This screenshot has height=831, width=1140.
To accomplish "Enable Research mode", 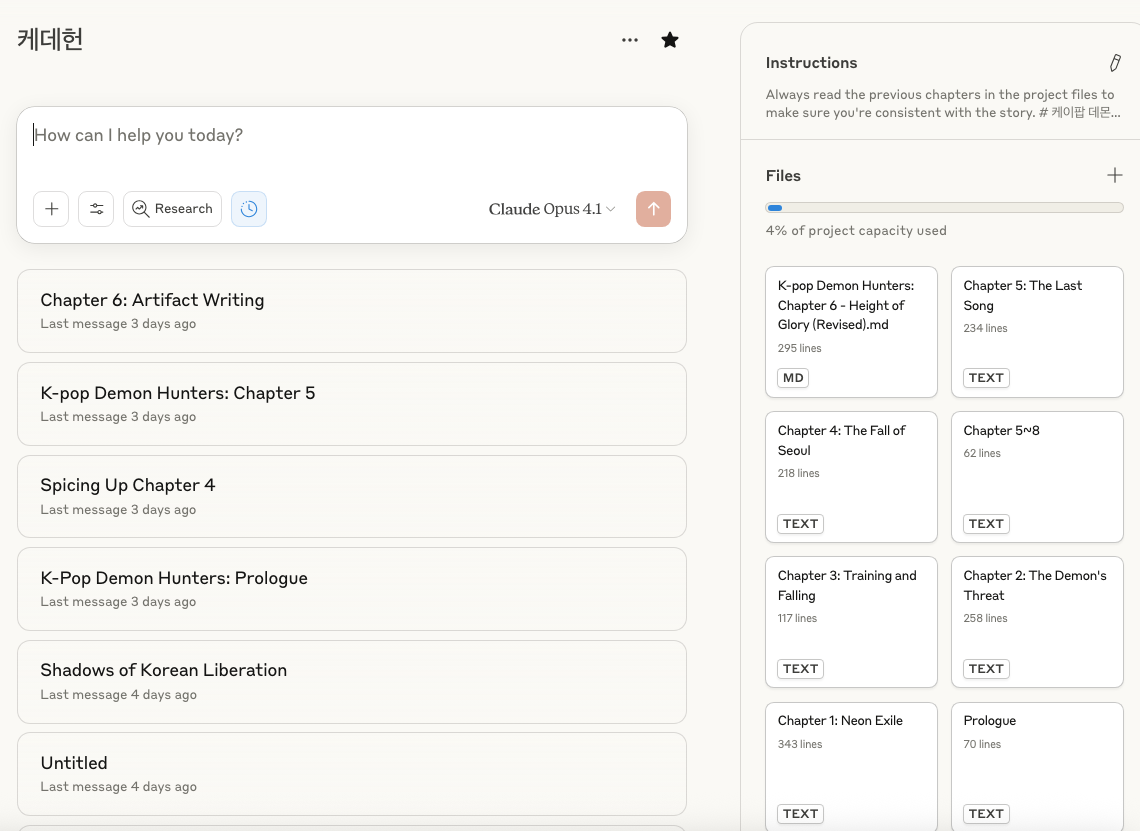I will (x=172, y=209).
